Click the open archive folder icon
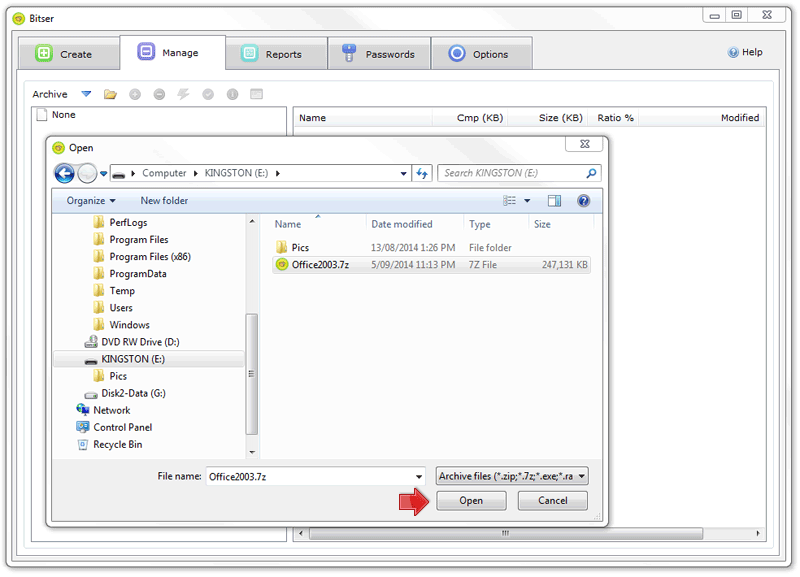 [110, 94]
